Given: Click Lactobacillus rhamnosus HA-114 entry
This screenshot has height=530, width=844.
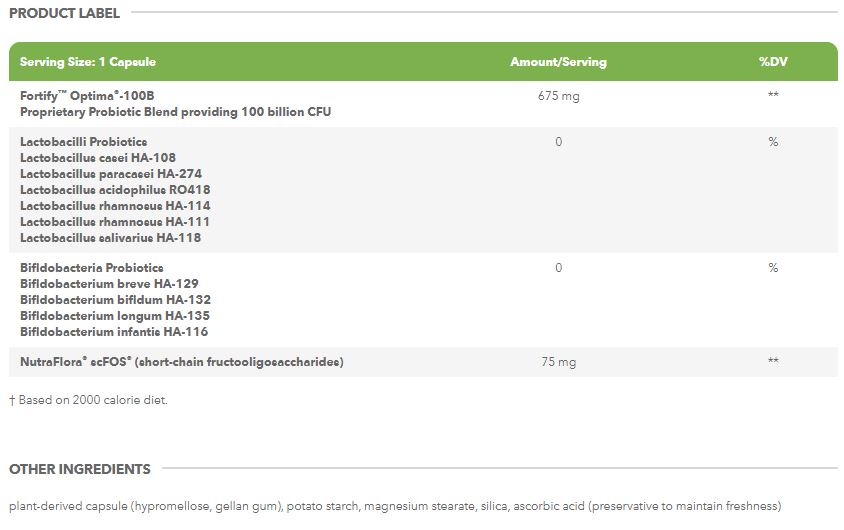Looking at the screenshot, I should pos(115,206).
